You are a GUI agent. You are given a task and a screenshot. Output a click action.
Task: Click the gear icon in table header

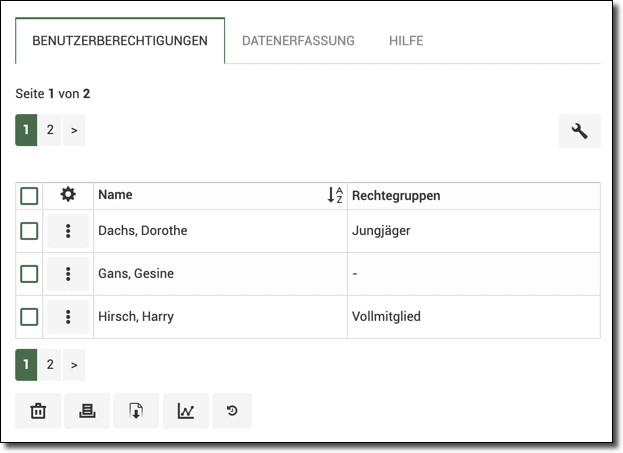(x=68, y=195)
